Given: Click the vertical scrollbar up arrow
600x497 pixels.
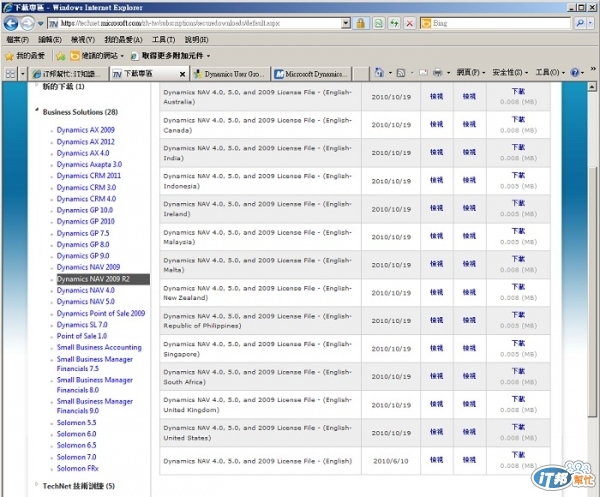Looking at the screenshot, I should (592, 87).
